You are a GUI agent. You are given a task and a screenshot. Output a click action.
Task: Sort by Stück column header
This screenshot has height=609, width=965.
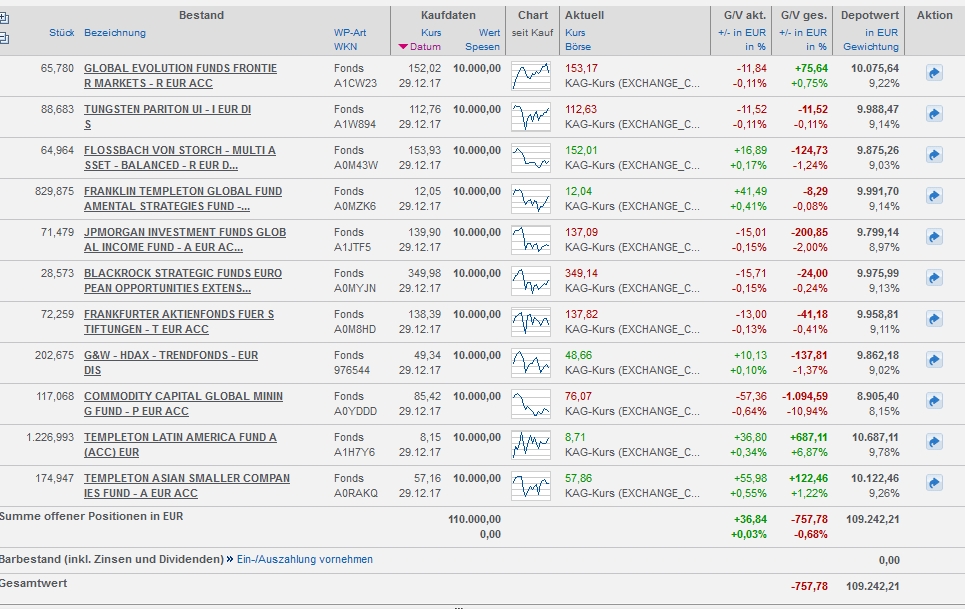[x=61, y=33]
